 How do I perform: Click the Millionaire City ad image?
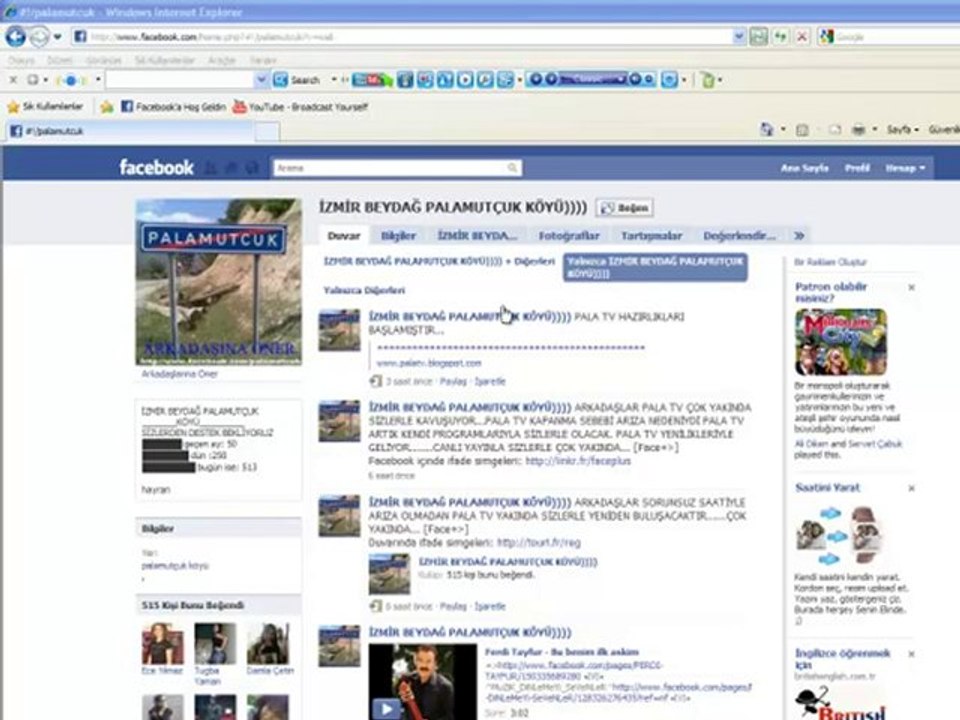point(841,342)
